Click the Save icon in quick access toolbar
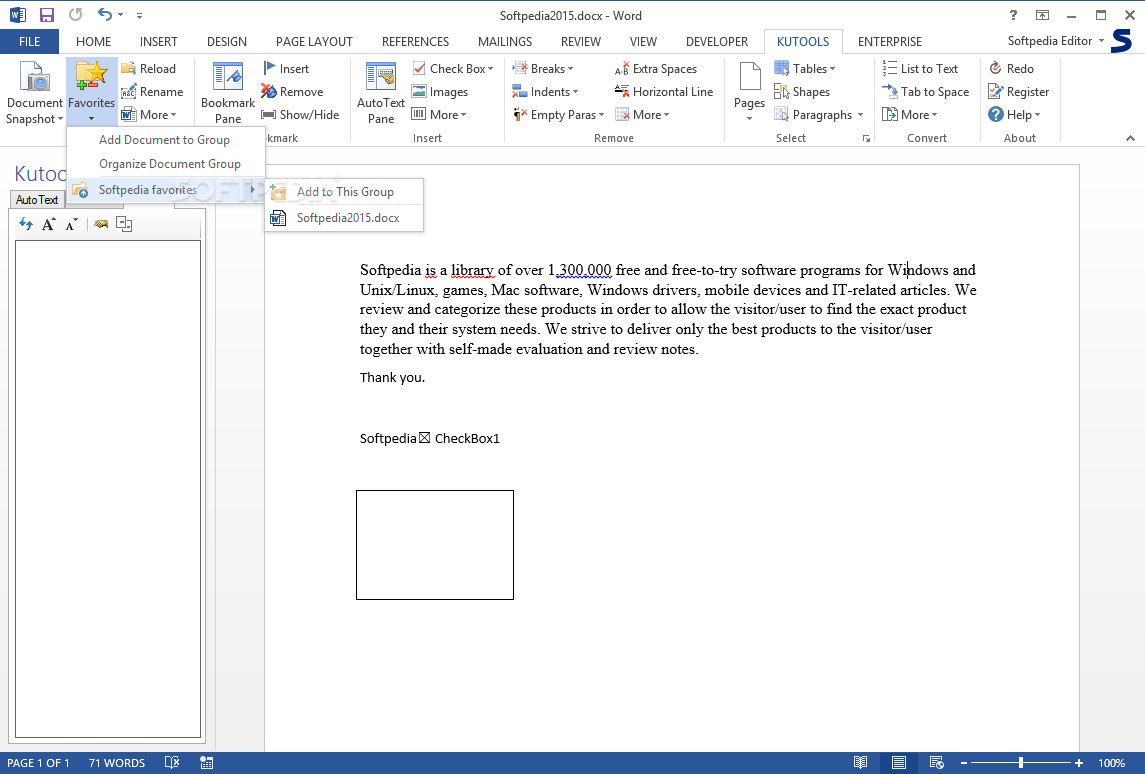The height and width of the screenshot is (774, 1145). coord(47,15)
